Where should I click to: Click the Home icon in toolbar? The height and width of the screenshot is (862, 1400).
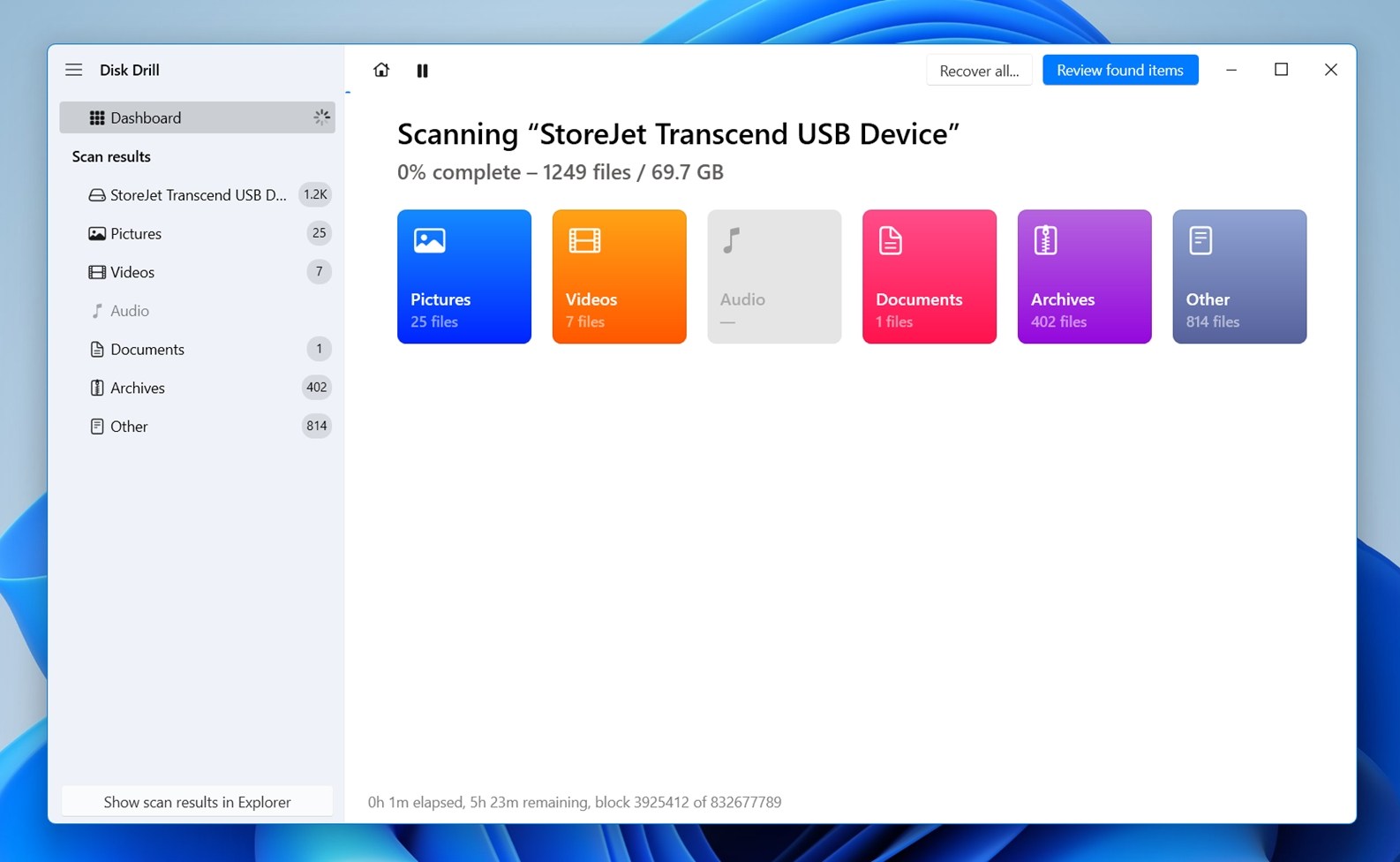pyautogui.click(x=381, y=70)
